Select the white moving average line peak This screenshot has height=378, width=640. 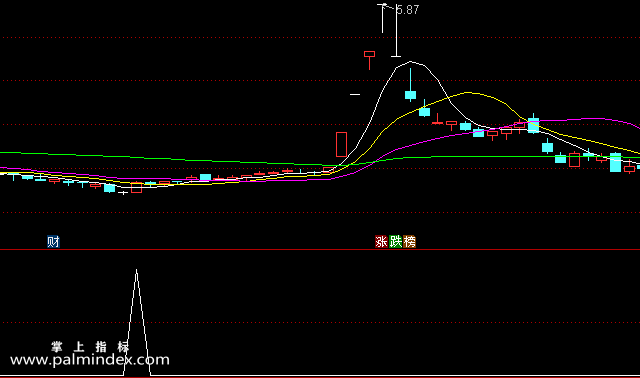(x=411, y=62)
